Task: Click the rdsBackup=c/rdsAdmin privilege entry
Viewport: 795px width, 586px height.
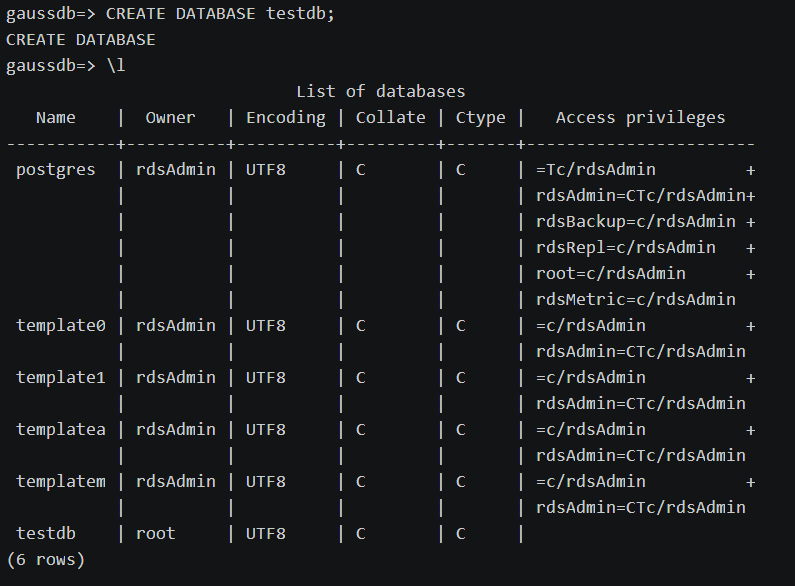Action: (636, 221)
